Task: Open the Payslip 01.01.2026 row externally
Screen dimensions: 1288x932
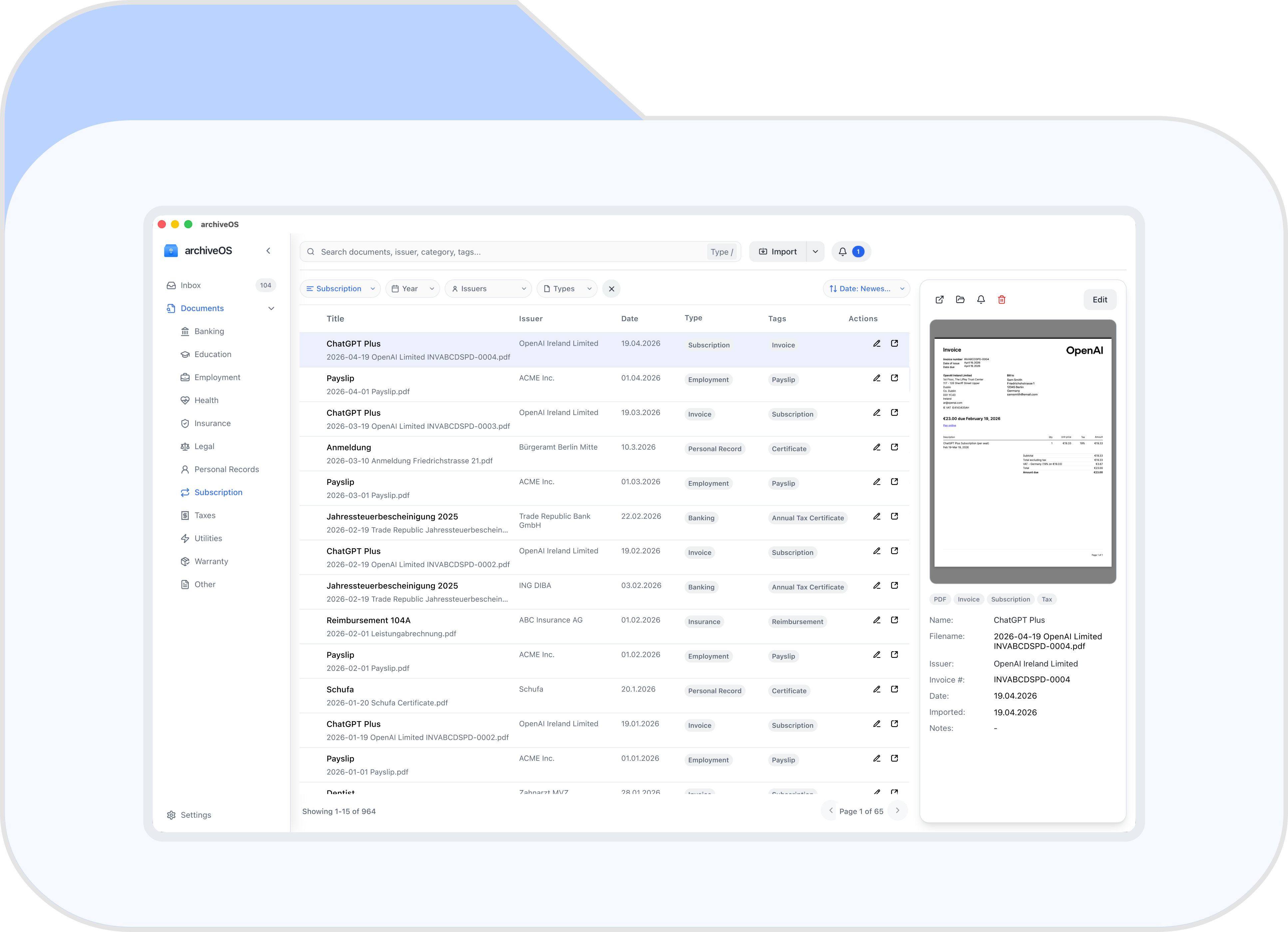Action: (x=894, y=758)
